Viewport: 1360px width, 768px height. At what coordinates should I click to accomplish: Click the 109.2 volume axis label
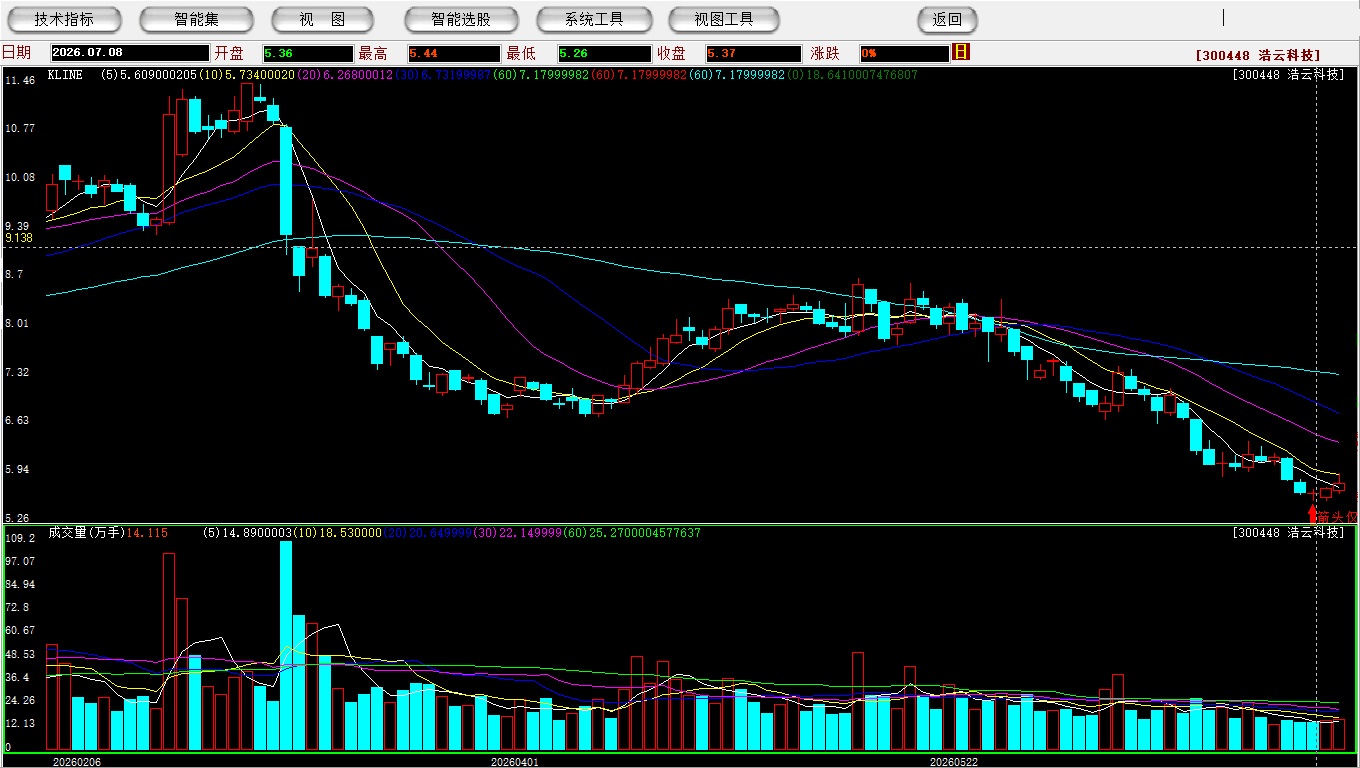[x=19, y=538]
